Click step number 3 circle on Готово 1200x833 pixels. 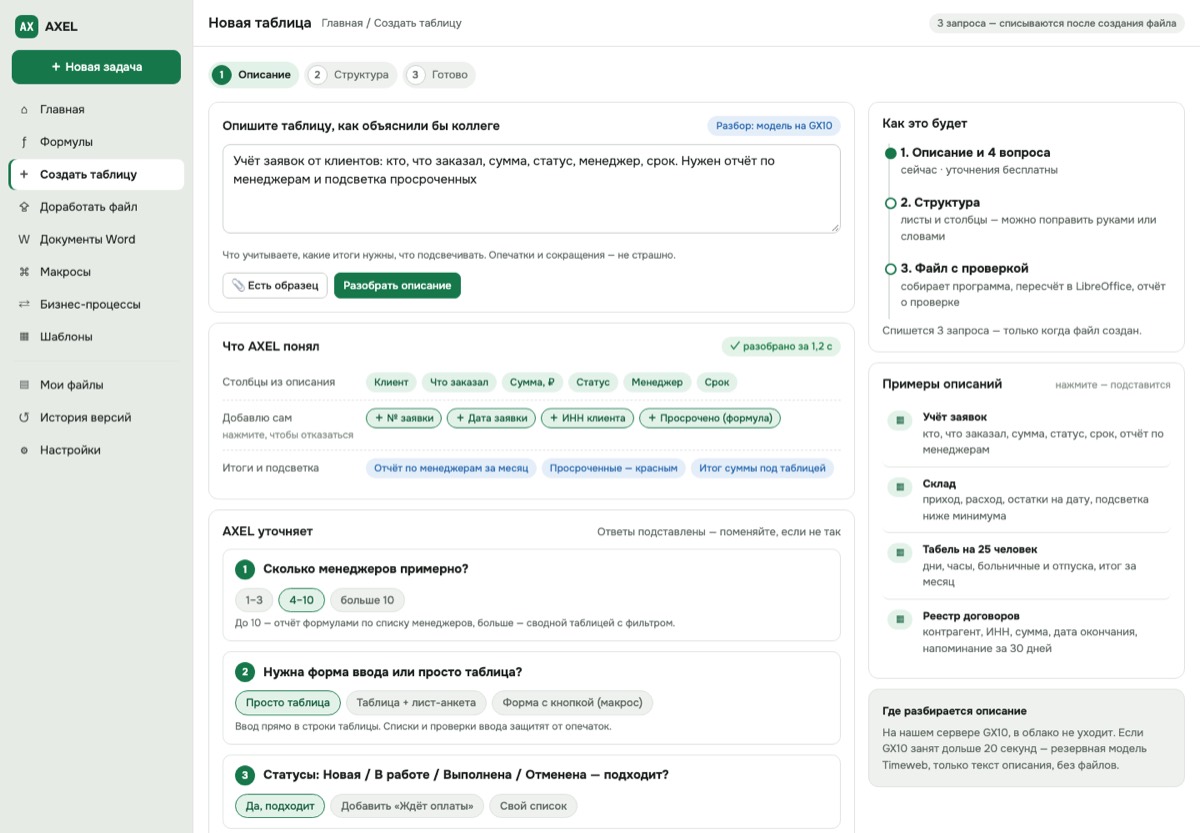pyautogui.click(x=416, y=75)
